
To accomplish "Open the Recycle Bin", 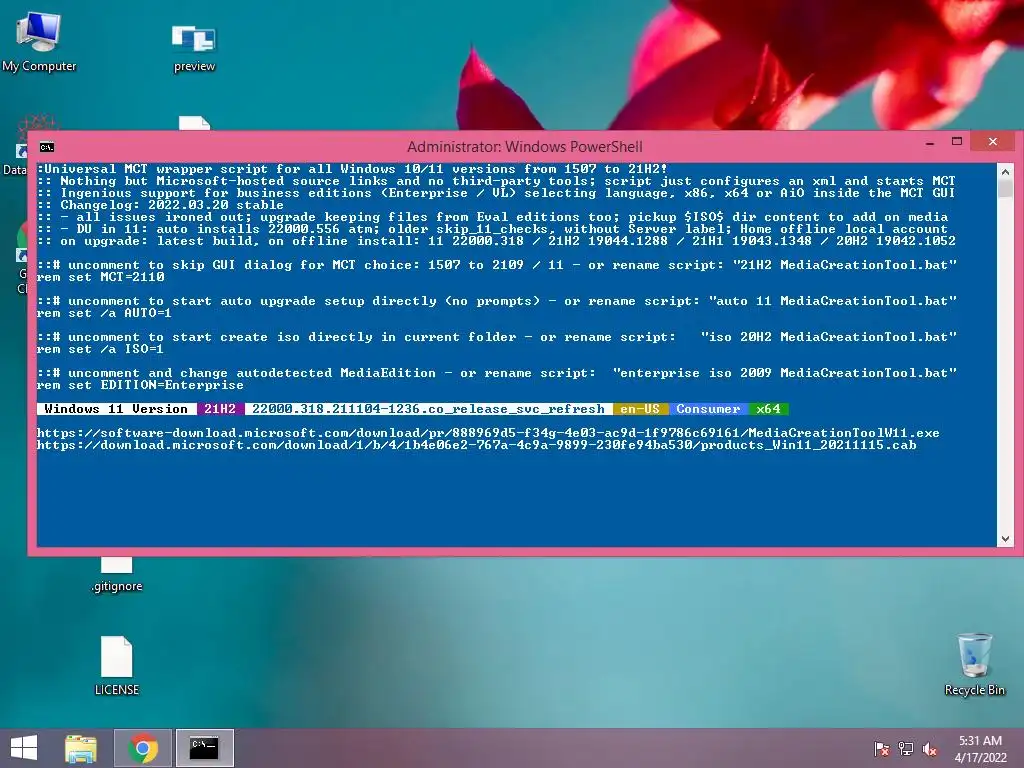I will point(974,664).
